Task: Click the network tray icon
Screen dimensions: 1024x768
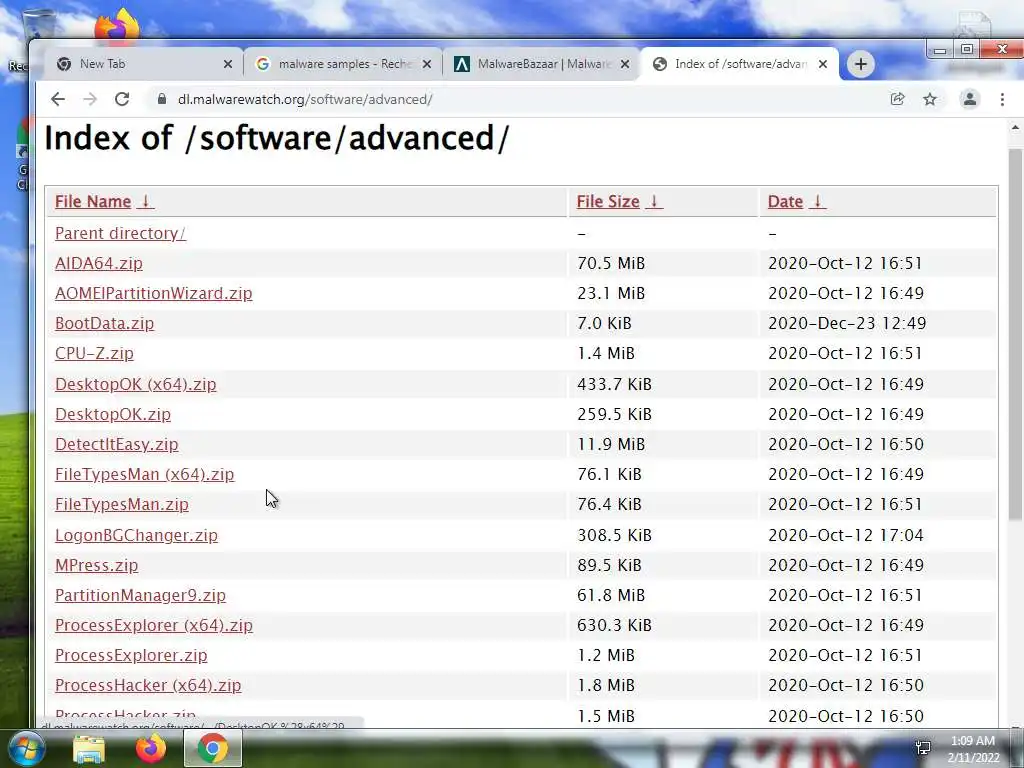Action: tap(923, 748)
